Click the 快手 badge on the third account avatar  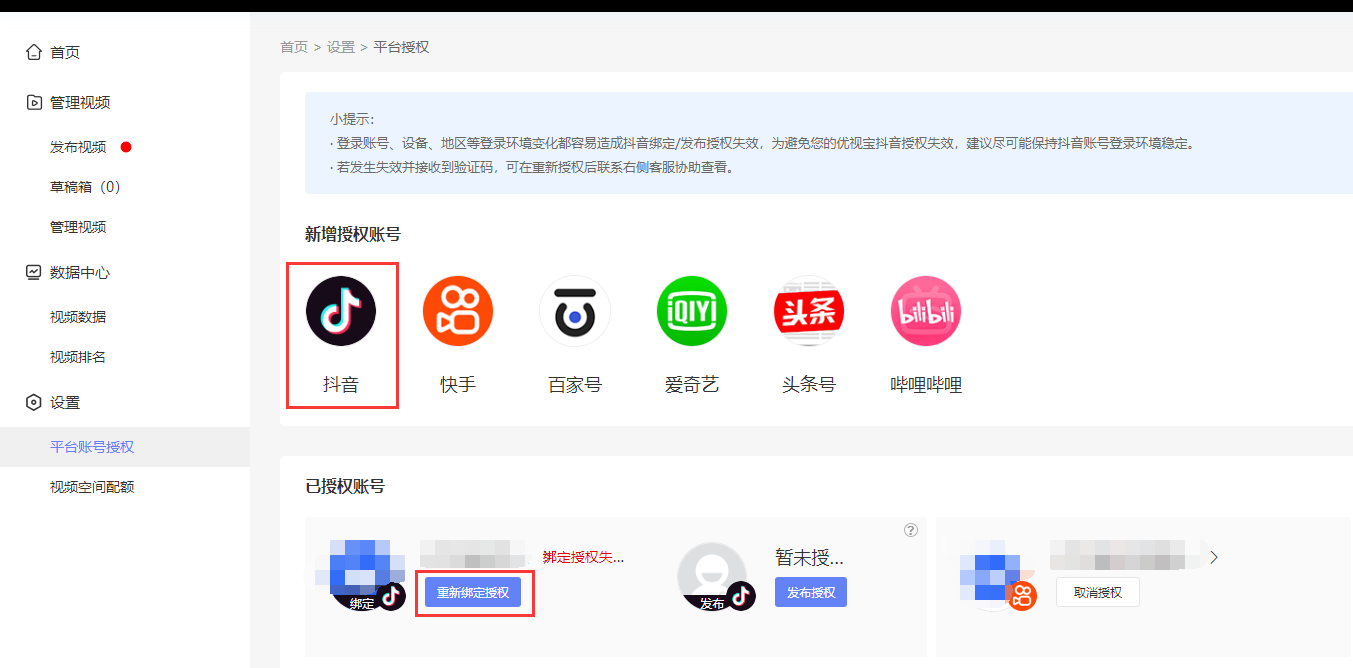pos(1022,596)
